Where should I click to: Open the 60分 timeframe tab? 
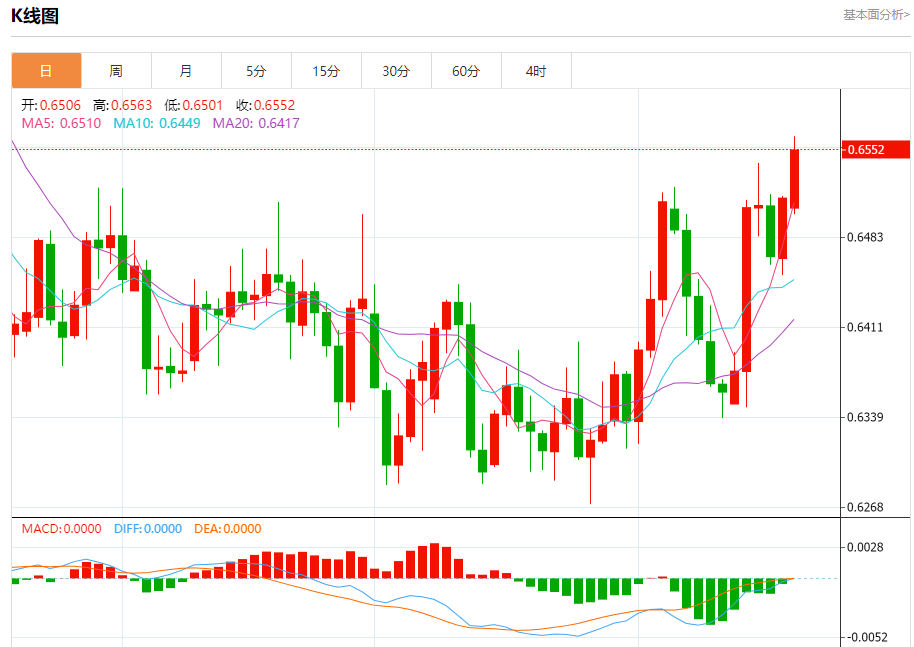466,71
